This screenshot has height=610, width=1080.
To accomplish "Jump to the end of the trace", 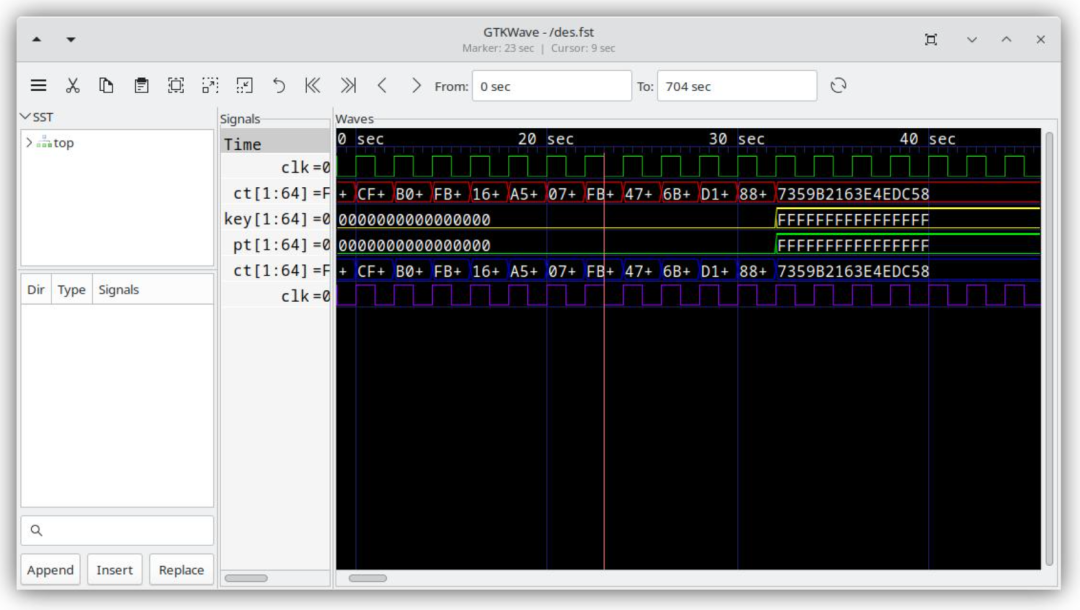I will [348, 86].
